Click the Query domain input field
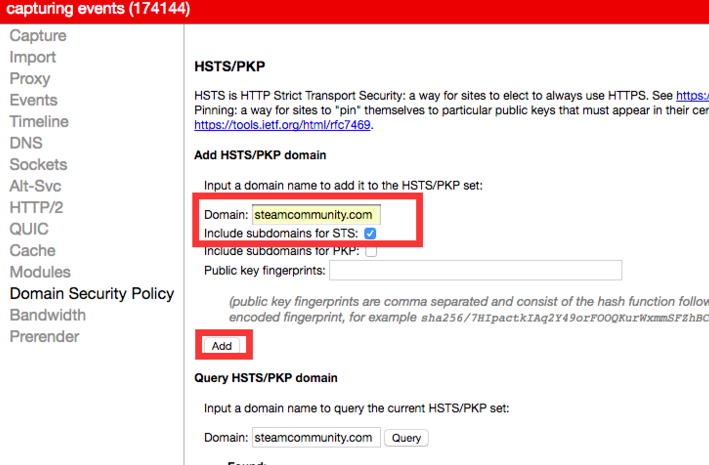This screenshot has height=465, width=709. point(316,437)
